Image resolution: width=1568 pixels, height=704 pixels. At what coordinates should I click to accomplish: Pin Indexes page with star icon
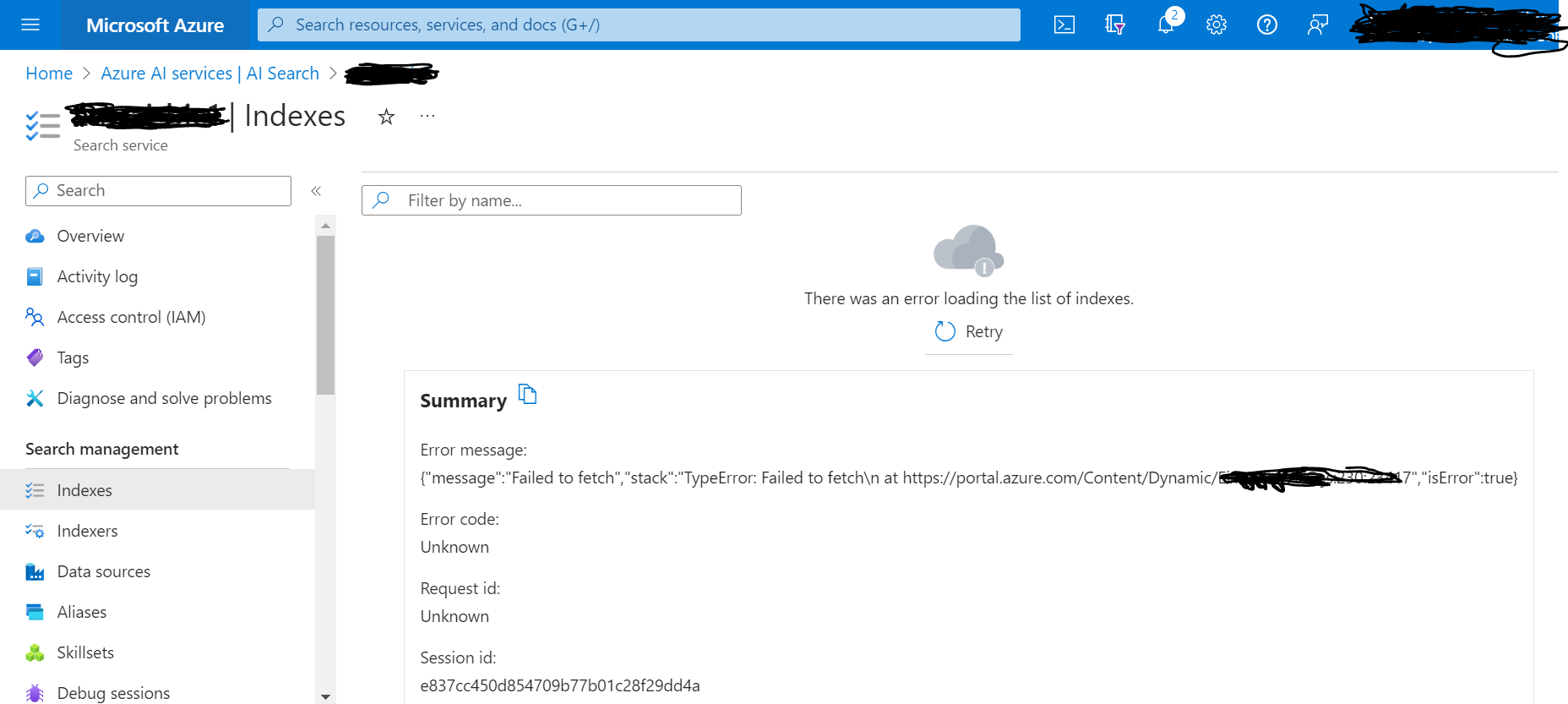[386, 117]
